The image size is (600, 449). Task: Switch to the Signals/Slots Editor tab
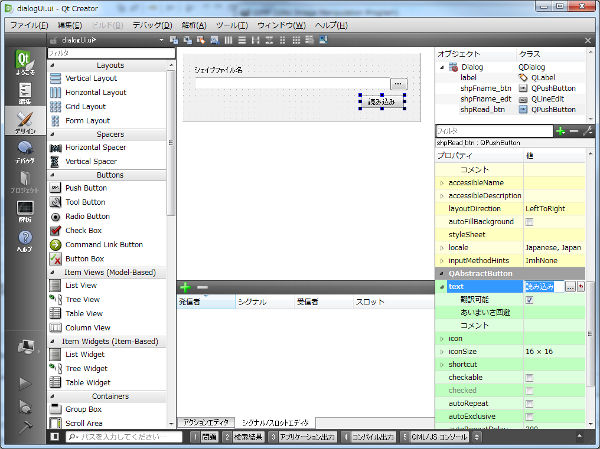pos(275,423)
